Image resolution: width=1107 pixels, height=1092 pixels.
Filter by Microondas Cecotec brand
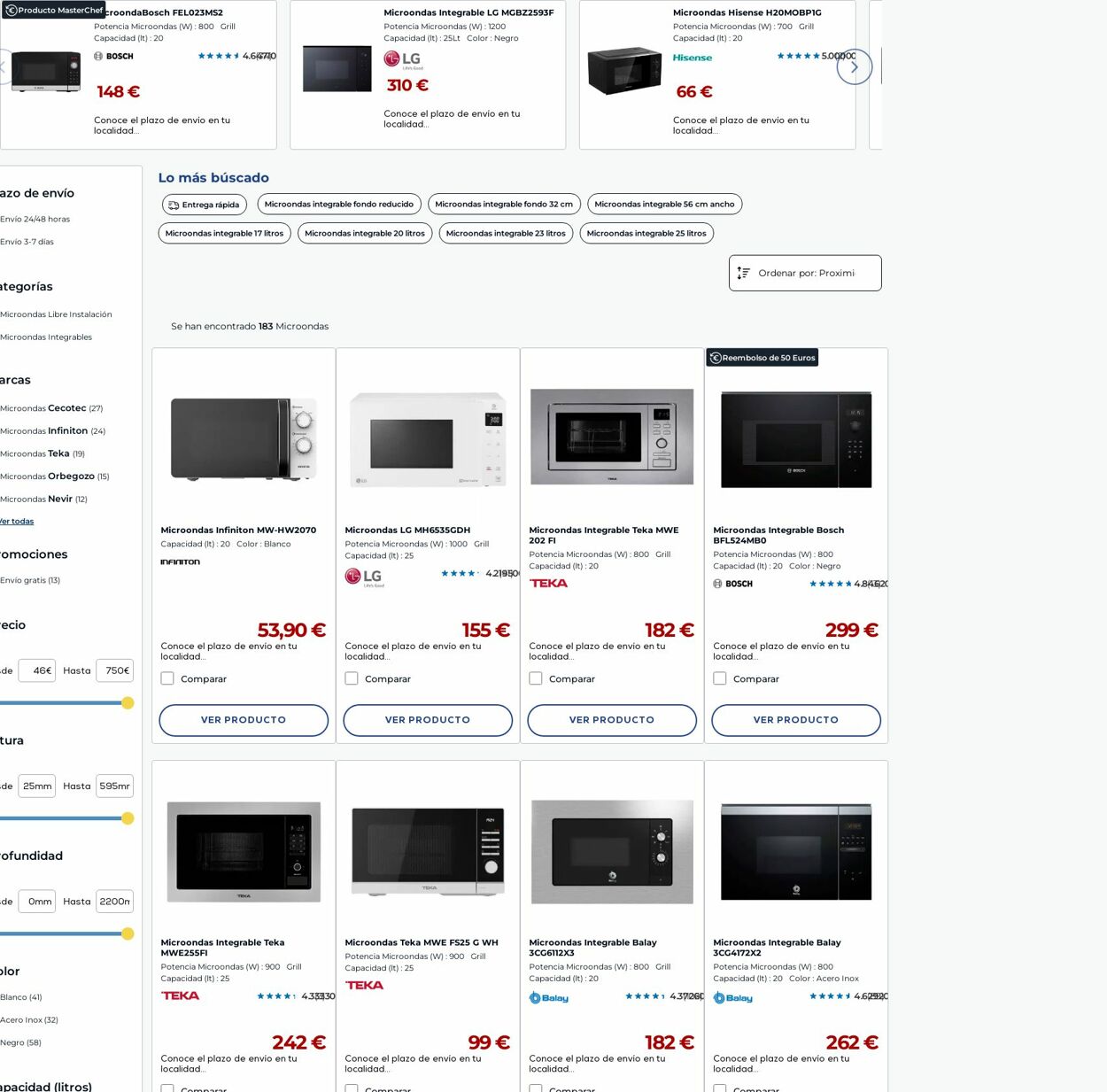tap(51, 408)
